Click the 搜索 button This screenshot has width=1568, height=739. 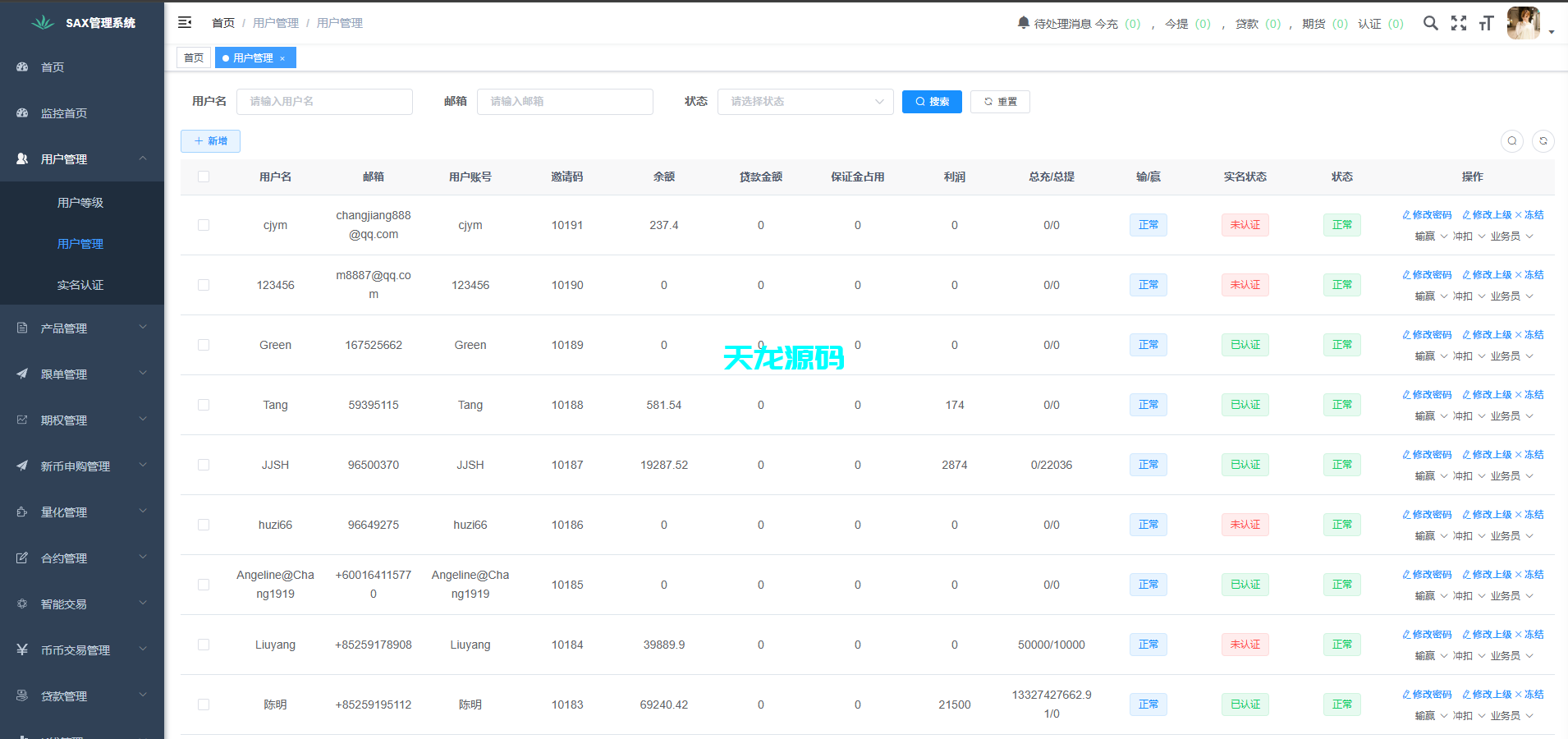pyautogui.click(x=932, y=101)
